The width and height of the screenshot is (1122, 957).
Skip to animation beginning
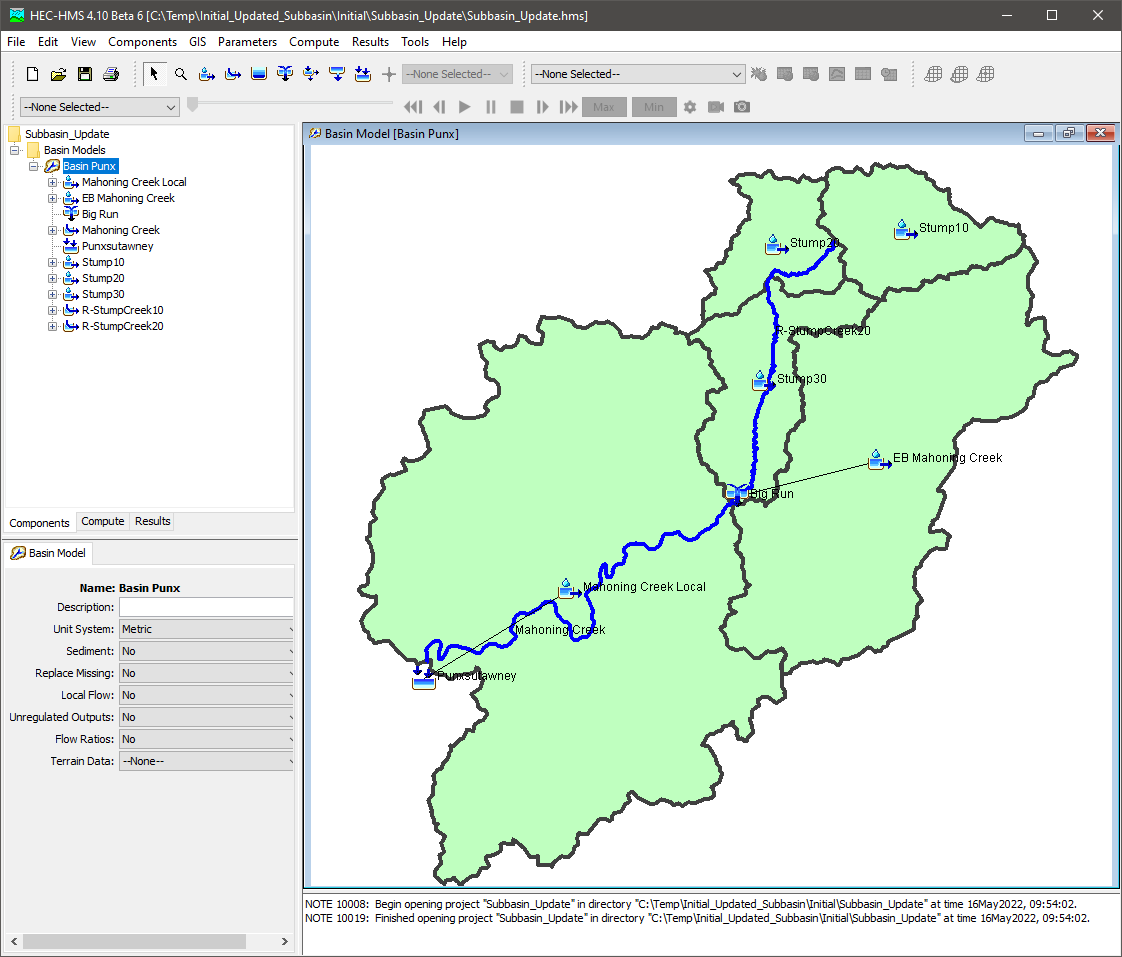[413, 107]
